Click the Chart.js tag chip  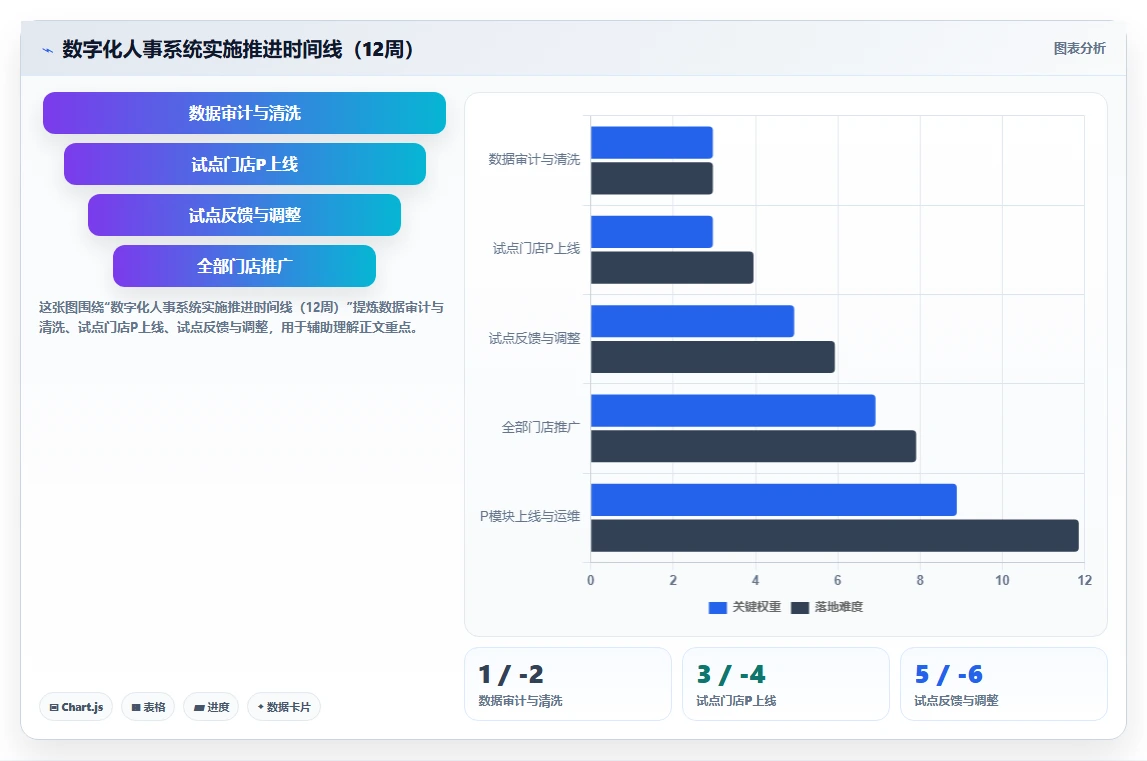click(76, 707)
